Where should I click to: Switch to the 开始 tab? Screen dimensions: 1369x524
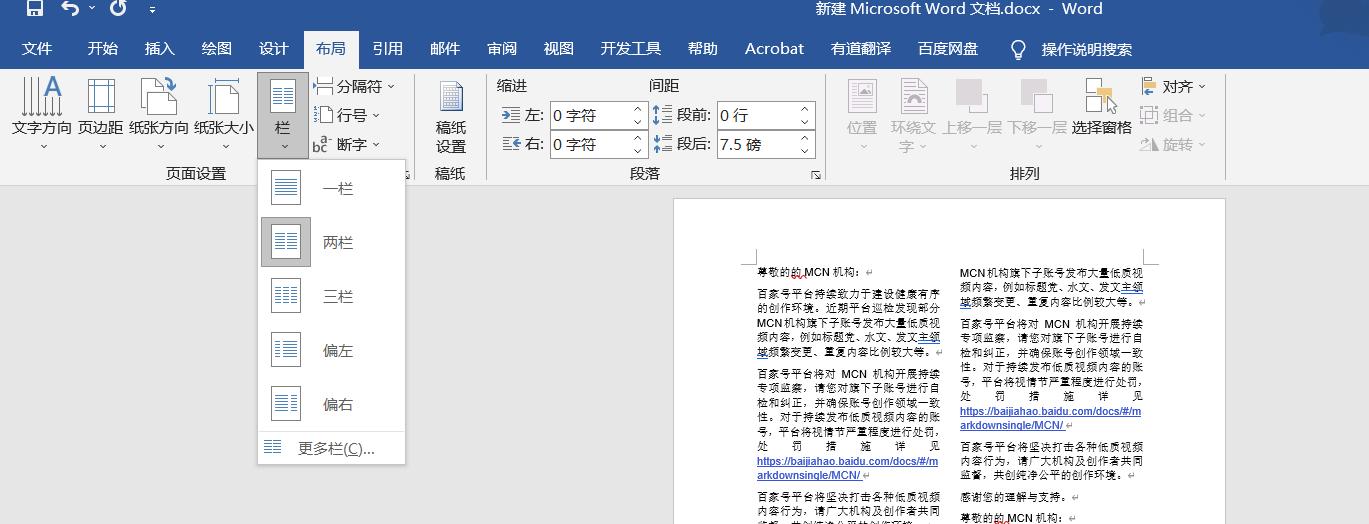(x=102, y=49)
